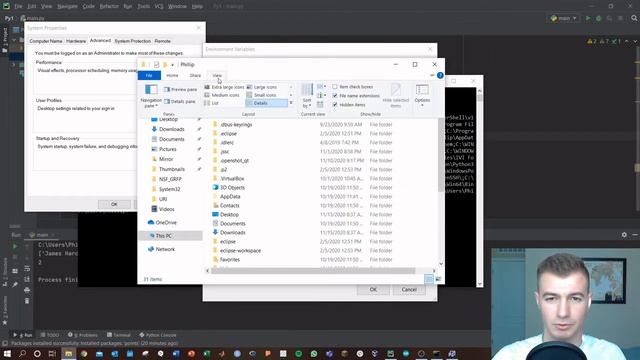Click OK in Environment Variables dialog
This screenshot has width=640, height=360.
(373, 289)
